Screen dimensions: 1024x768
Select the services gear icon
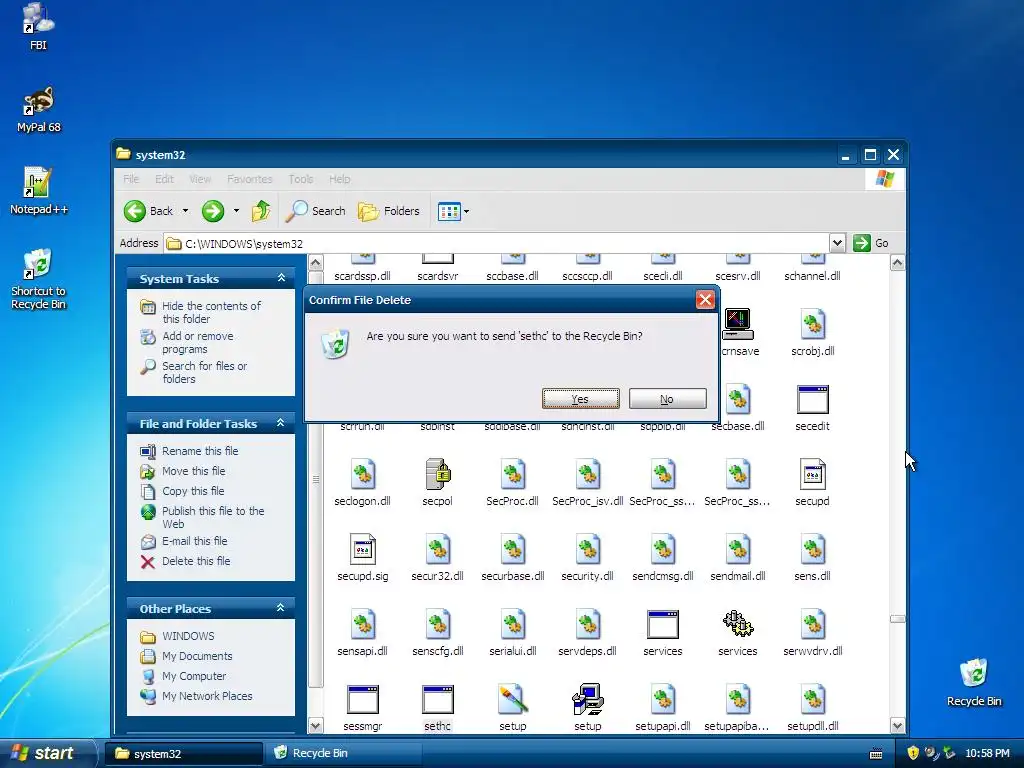click(x=737, y=624)
